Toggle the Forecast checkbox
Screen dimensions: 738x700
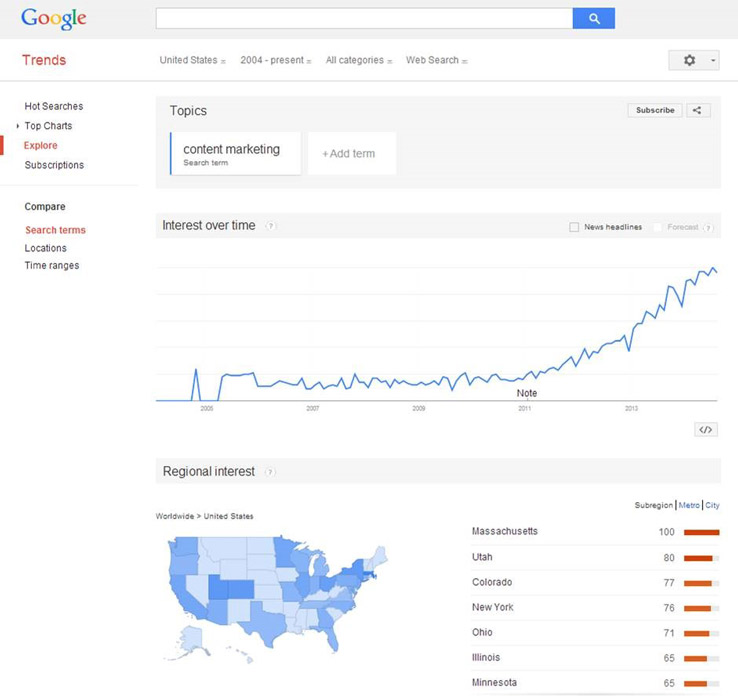[x=658, y=227]
